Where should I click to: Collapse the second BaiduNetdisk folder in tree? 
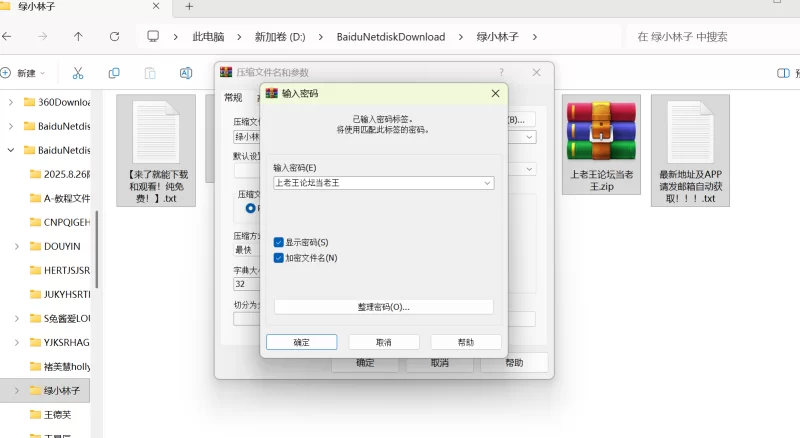[x=11, y=150]
